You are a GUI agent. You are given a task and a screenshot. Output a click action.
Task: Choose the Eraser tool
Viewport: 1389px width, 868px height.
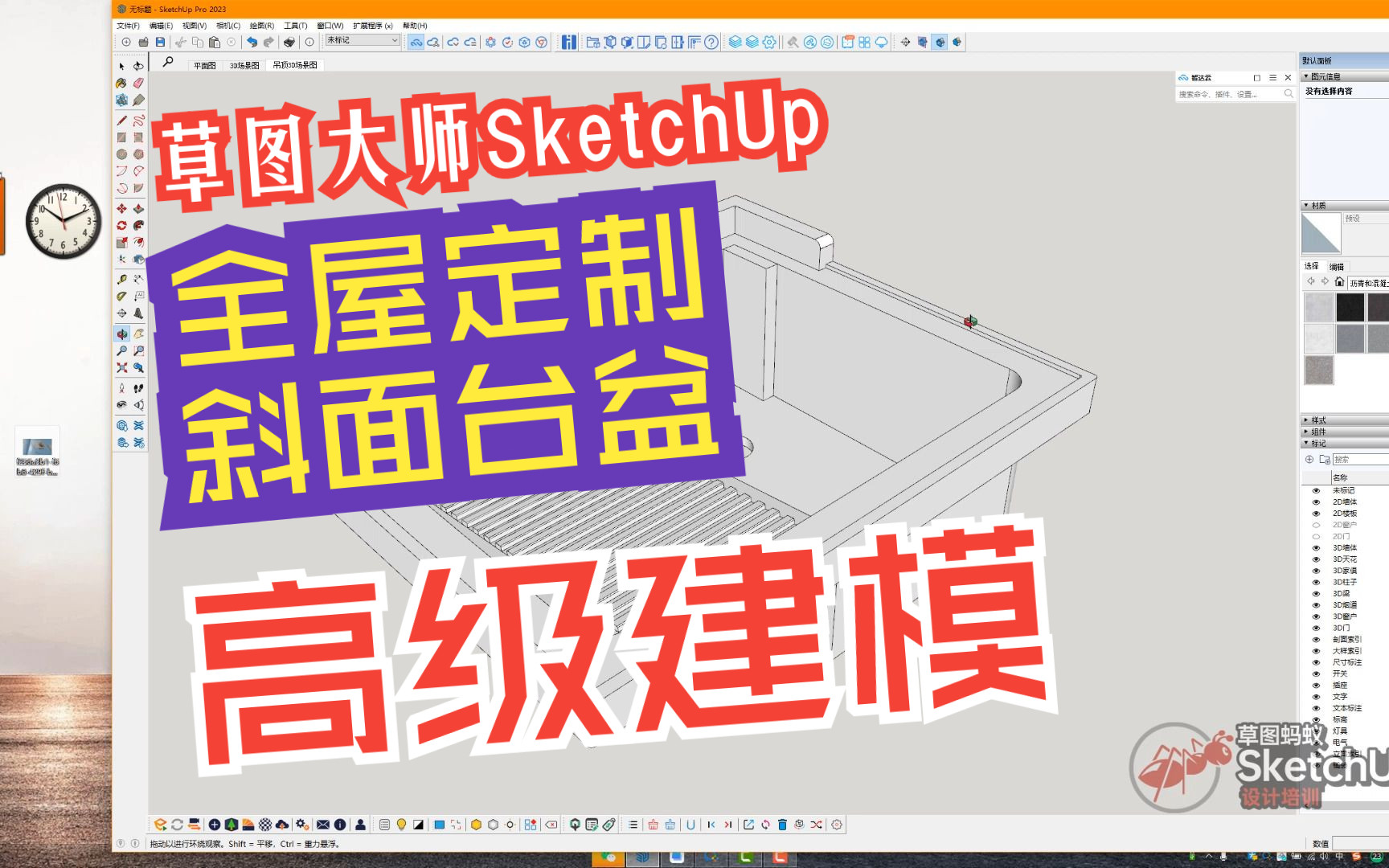138,83
